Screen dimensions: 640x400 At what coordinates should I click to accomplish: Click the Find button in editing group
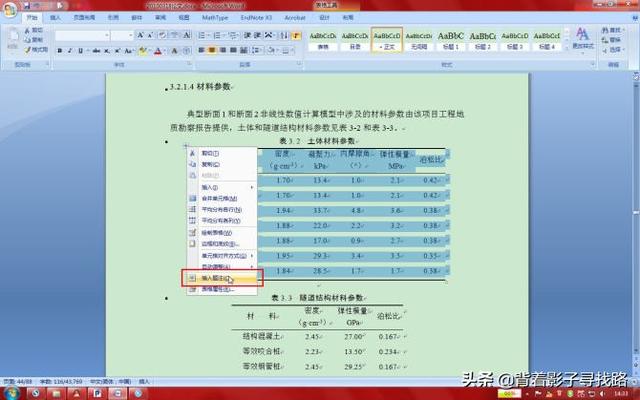click(612, 30)
